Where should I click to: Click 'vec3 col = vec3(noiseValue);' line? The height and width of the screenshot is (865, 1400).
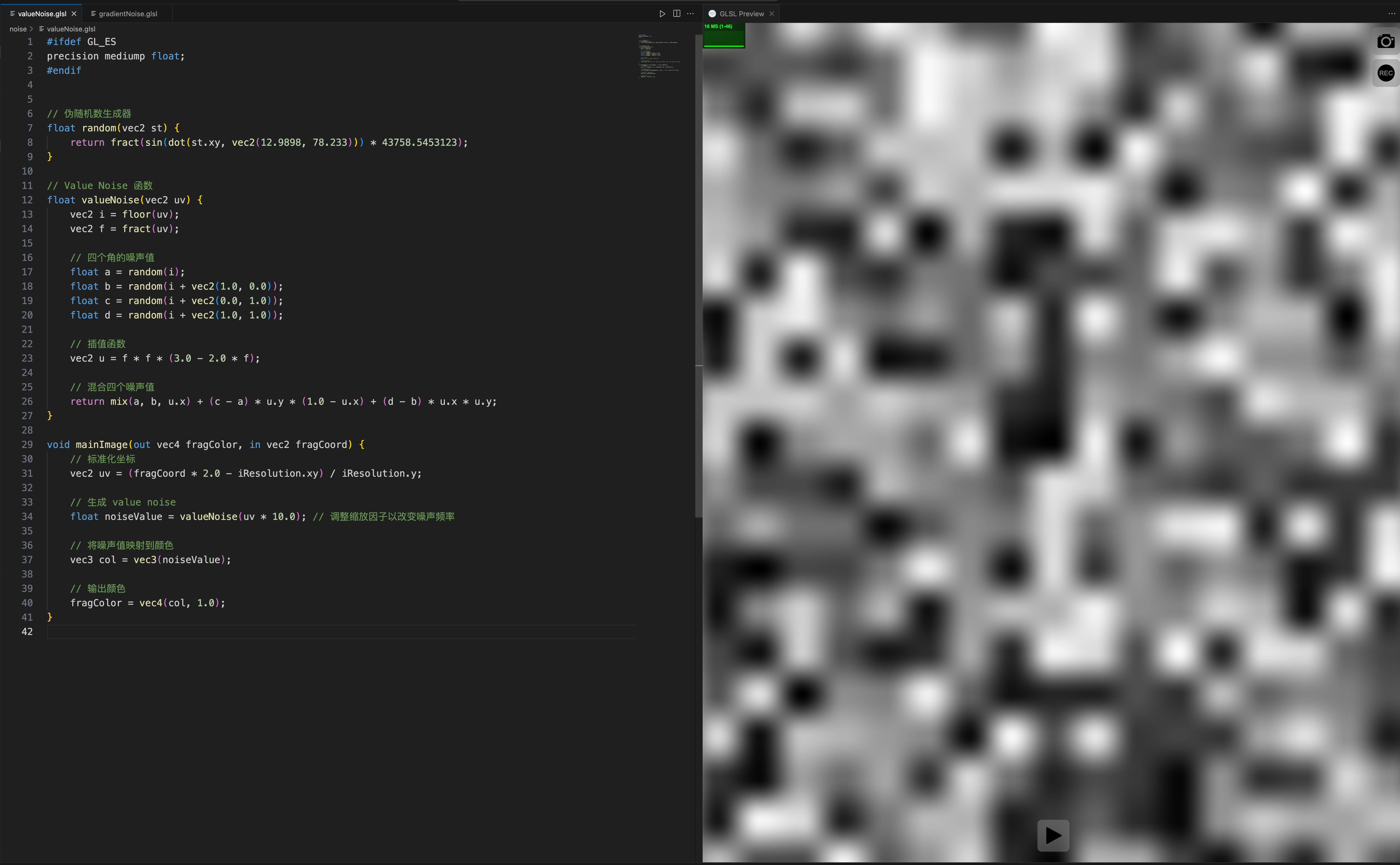pos(150,560)
